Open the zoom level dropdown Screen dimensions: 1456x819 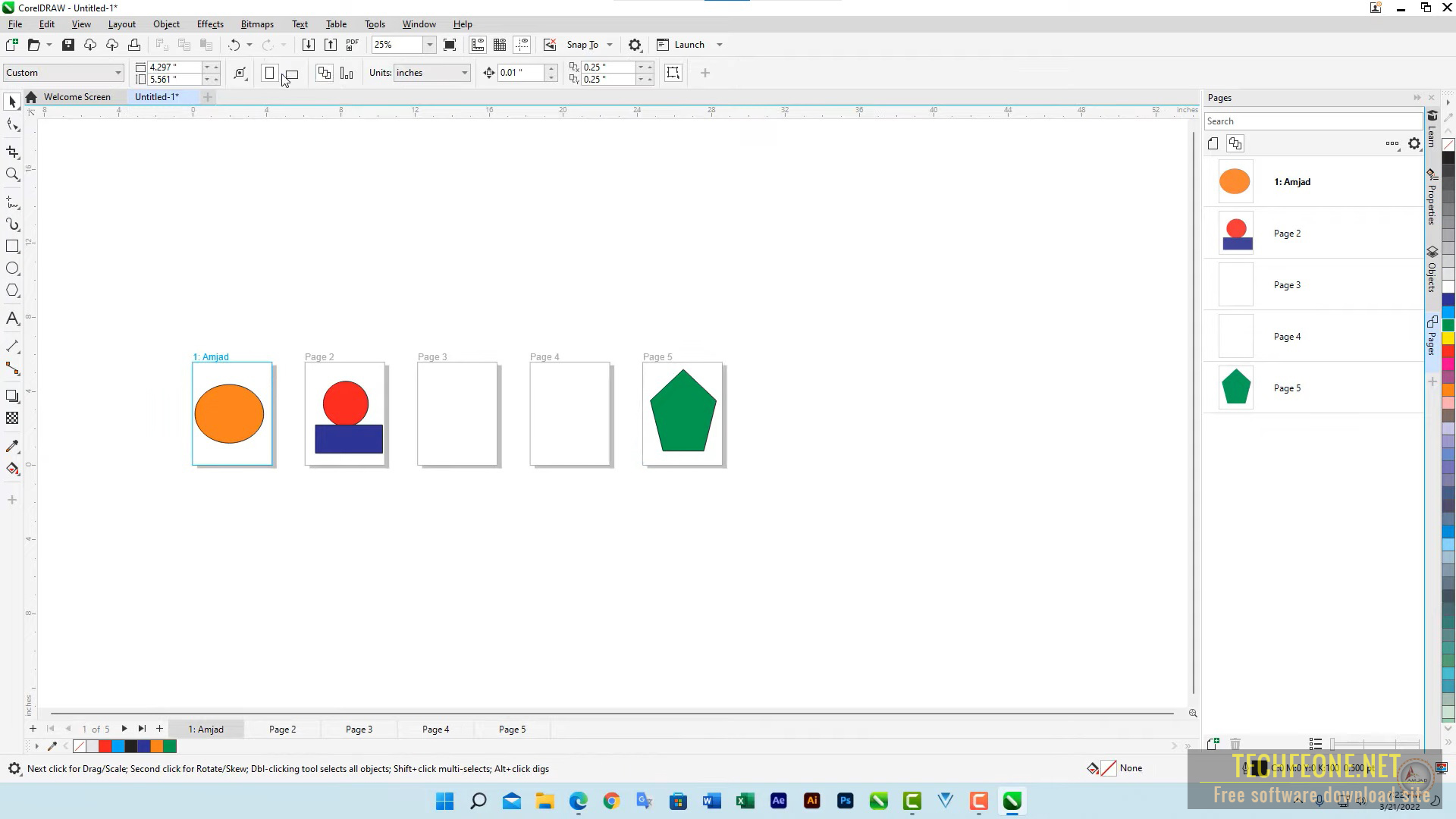coord(429,44)
